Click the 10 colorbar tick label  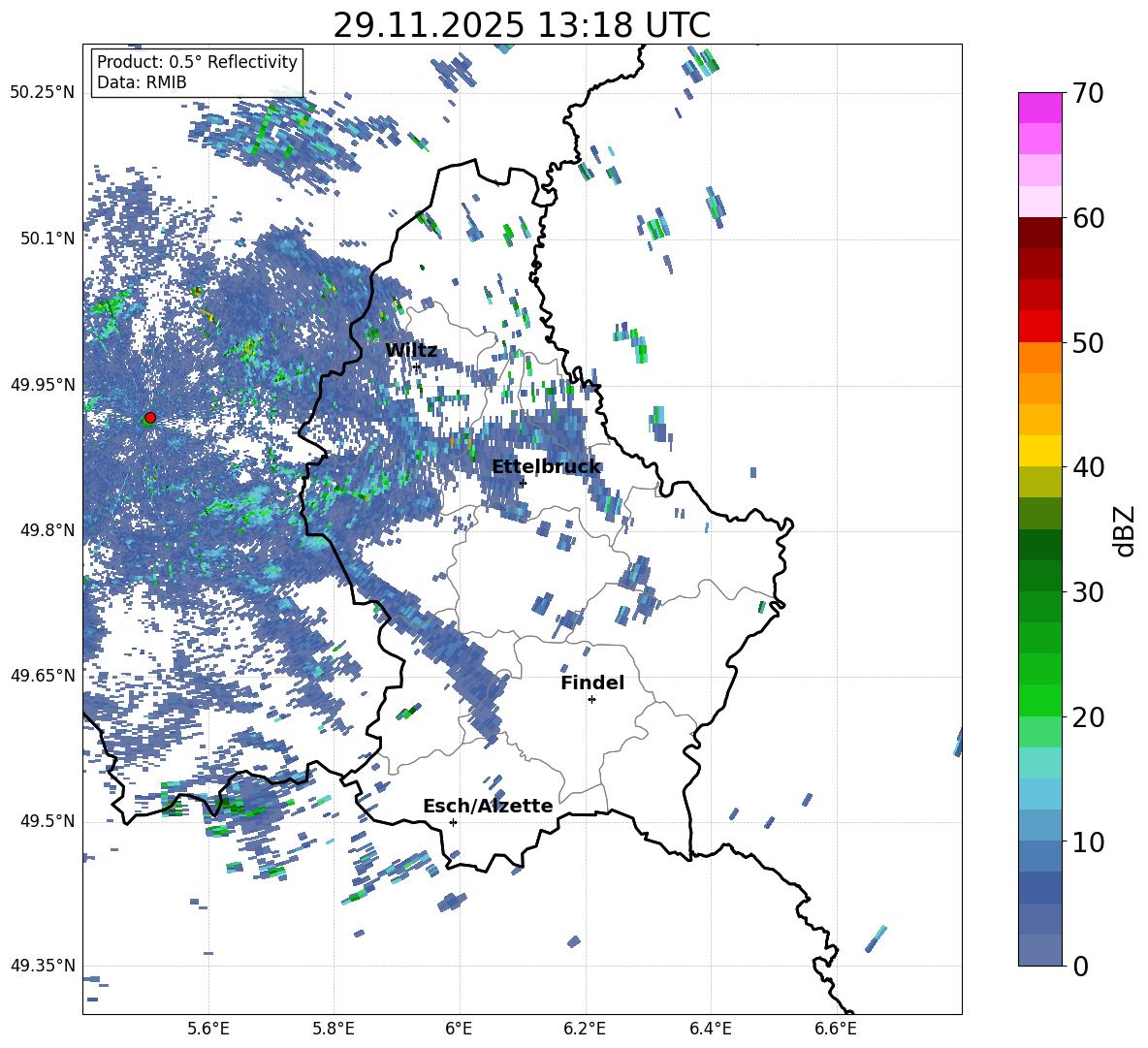[x=1088, y=842]
